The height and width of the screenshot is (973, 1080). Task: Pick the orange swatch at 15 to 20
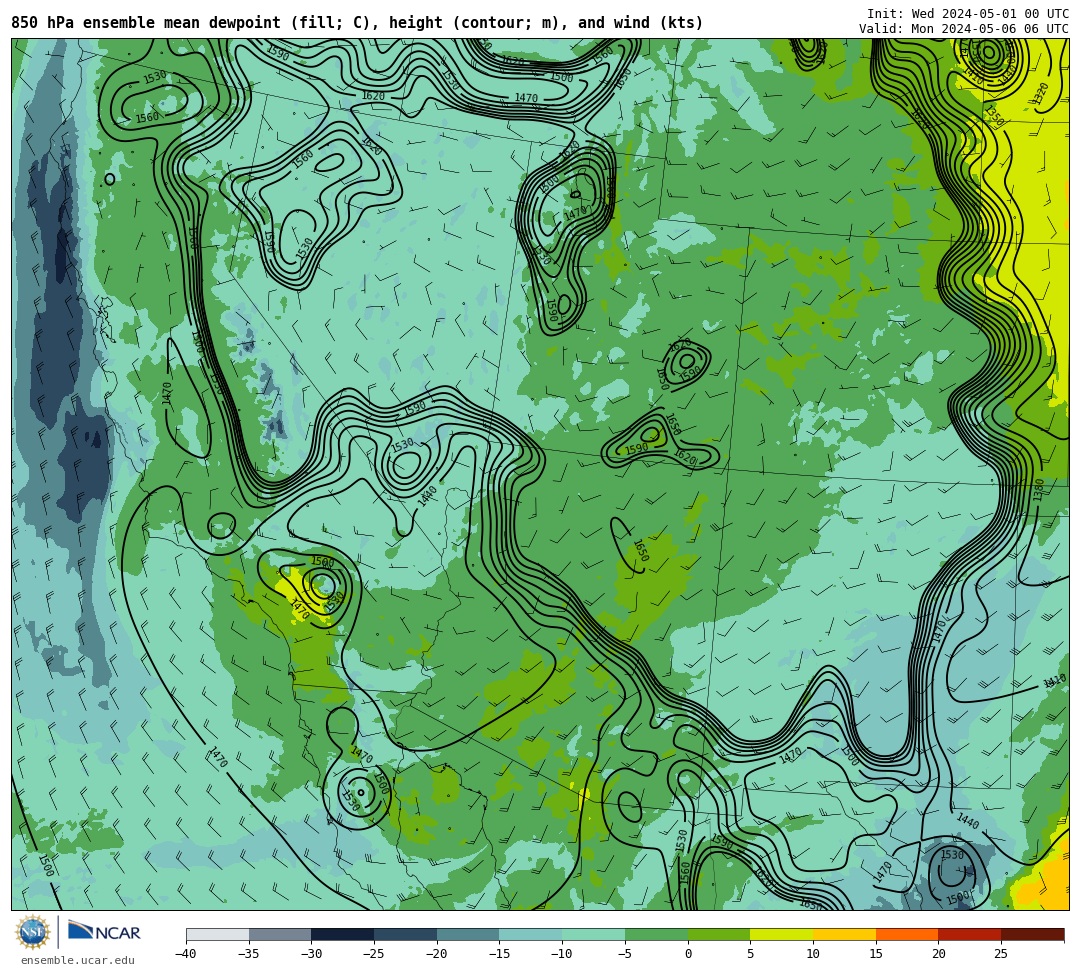(x=907, y=934)
